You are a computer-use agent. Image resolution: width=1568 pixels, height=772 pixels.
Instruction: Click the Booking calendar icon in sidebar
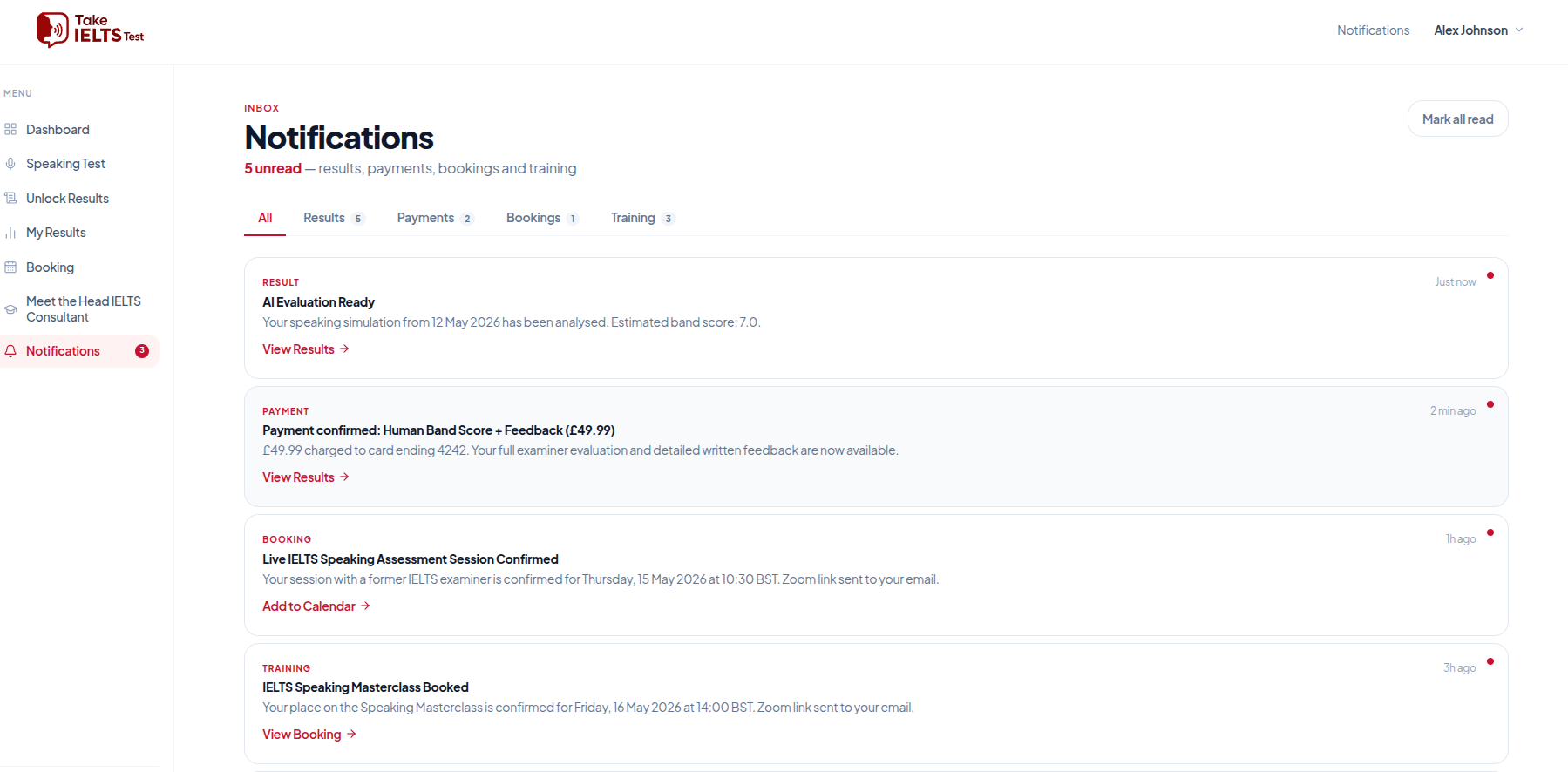10,267
